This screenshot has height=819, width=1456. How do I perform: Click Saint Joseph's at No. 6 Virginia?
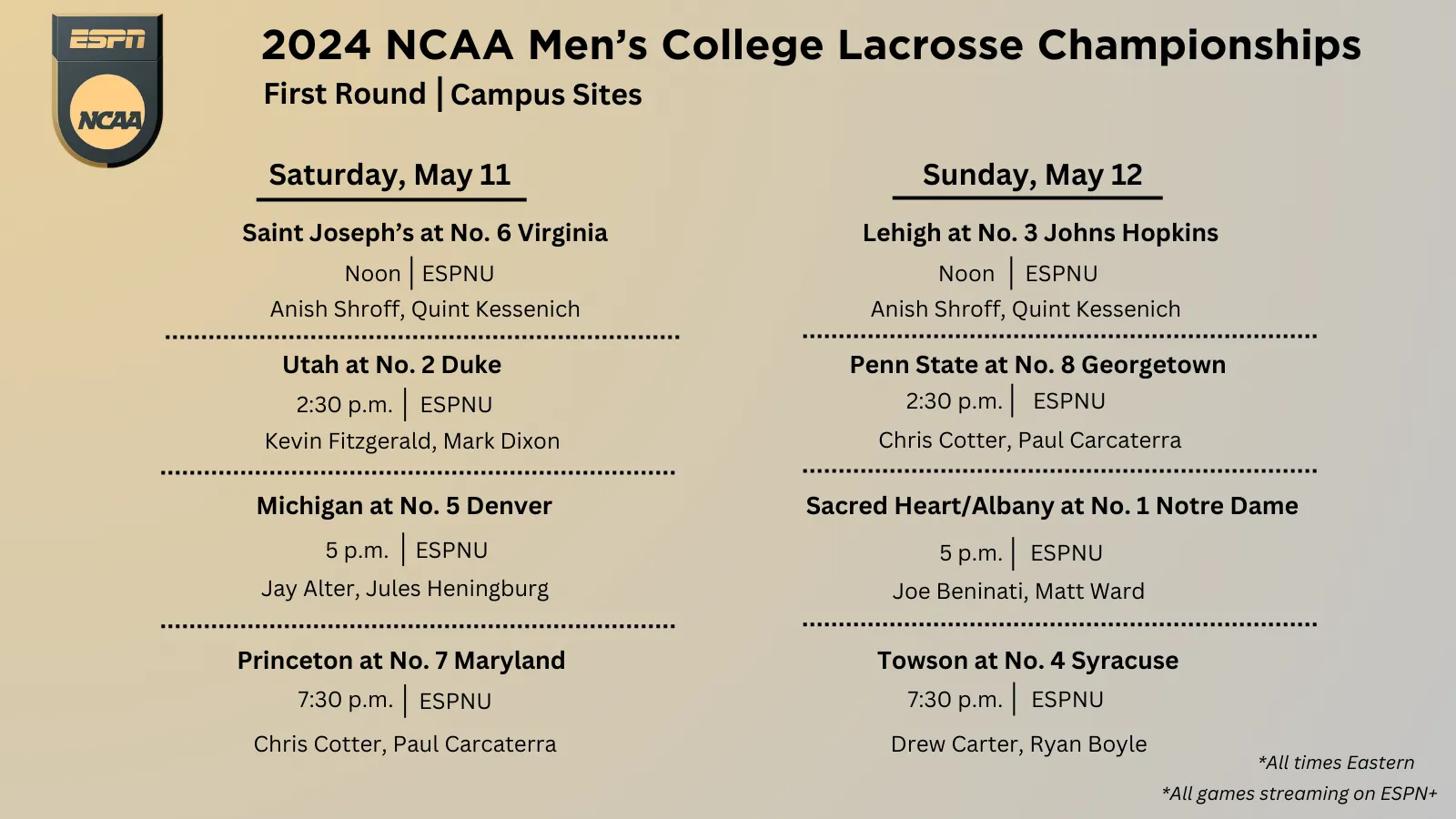pos(425,233)
